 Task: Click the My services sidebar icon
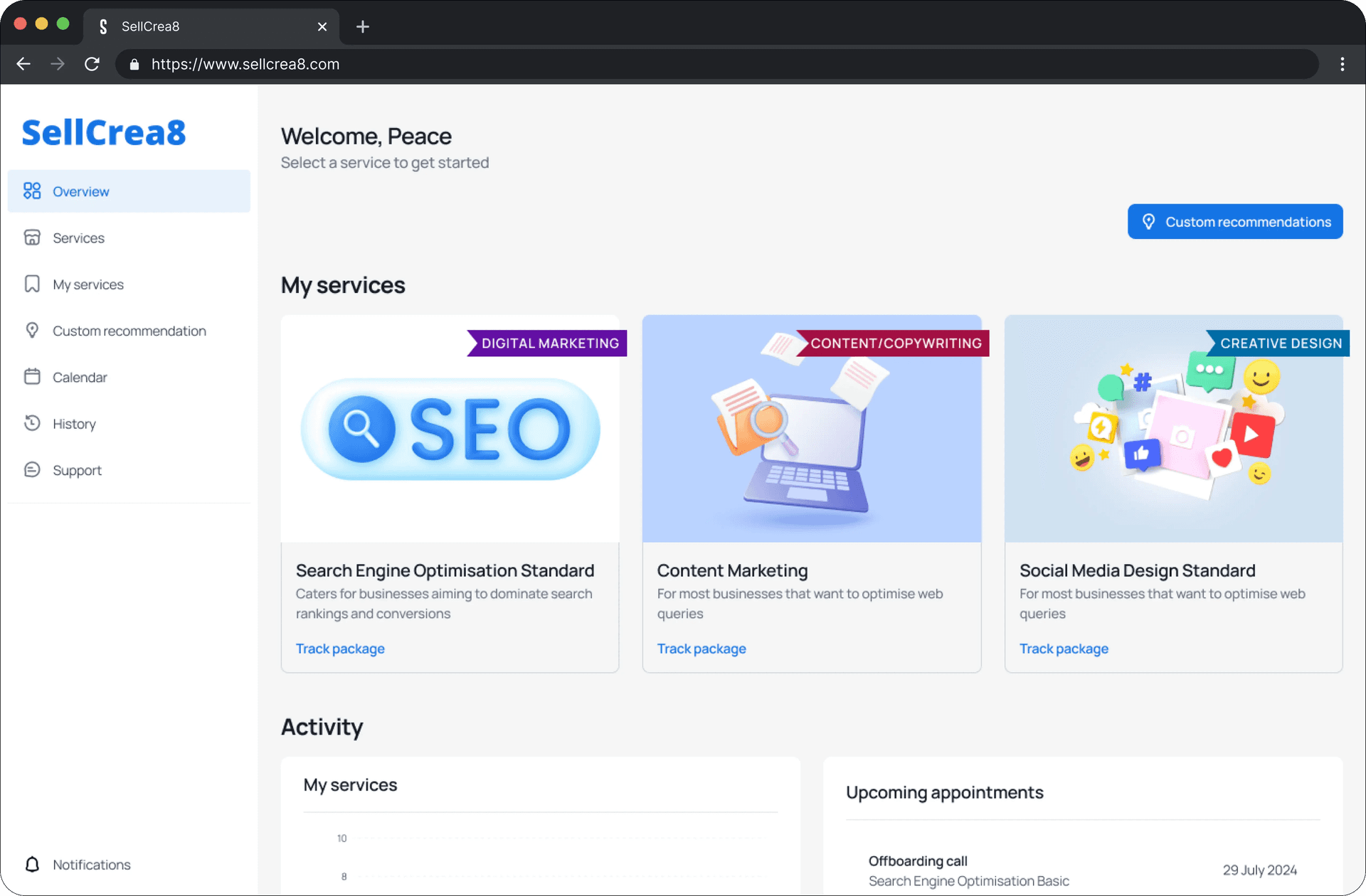(x=32, y=284)
